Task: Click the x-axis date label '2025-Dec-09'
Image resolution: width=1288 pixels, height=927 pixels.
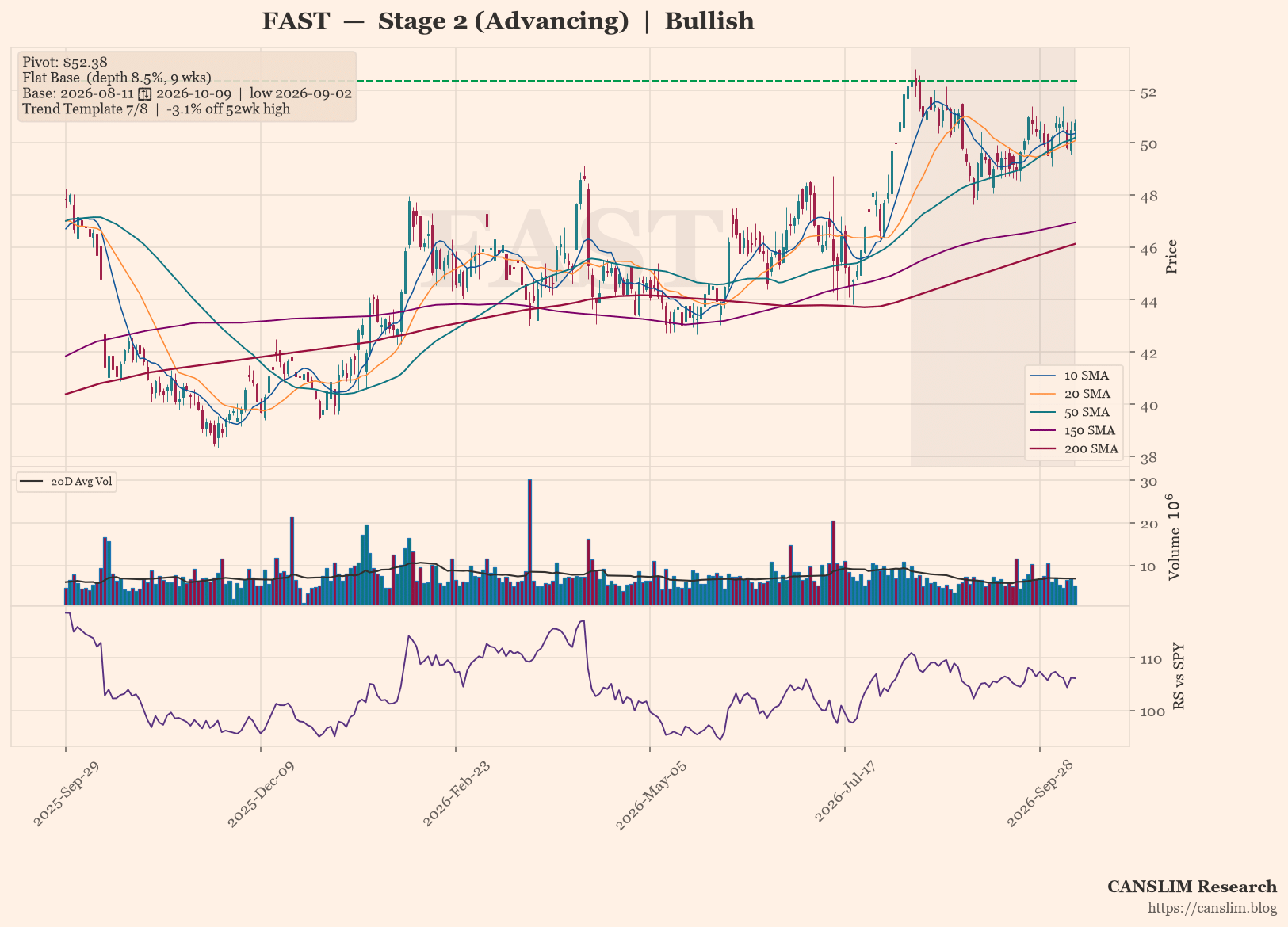Action: pyautogui.click(x=260, y=796)
